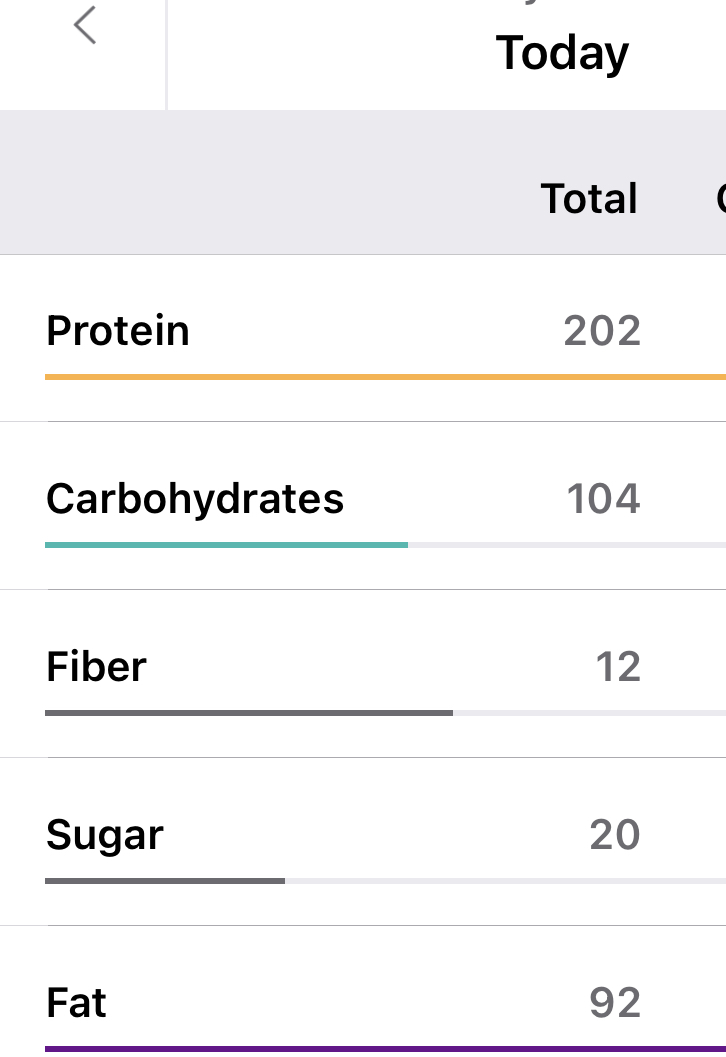This screenshot has width=726, height=1057.
Task: Tap the back chevron arrow
Action: point(85,25)
